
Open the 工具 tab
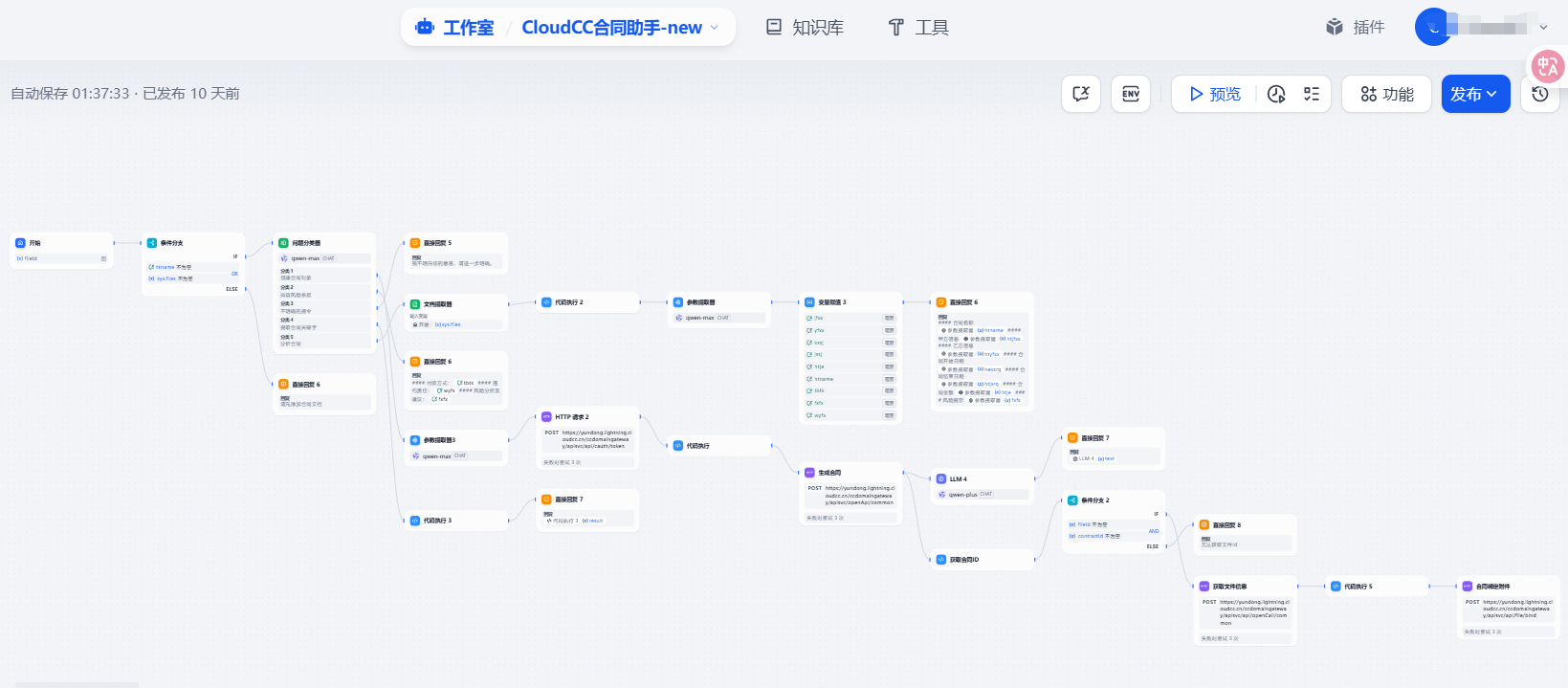(918, 28)
